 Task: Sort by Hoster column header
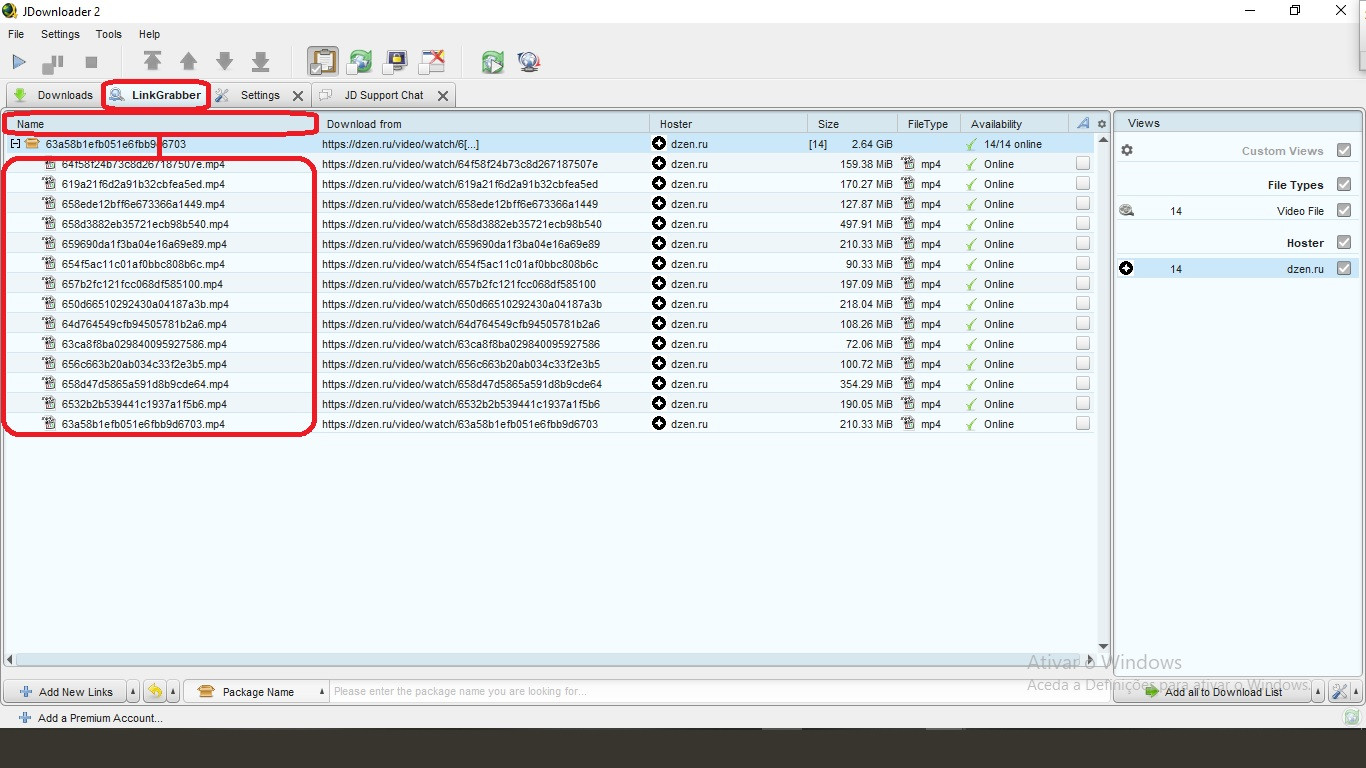tap(728, 124)
